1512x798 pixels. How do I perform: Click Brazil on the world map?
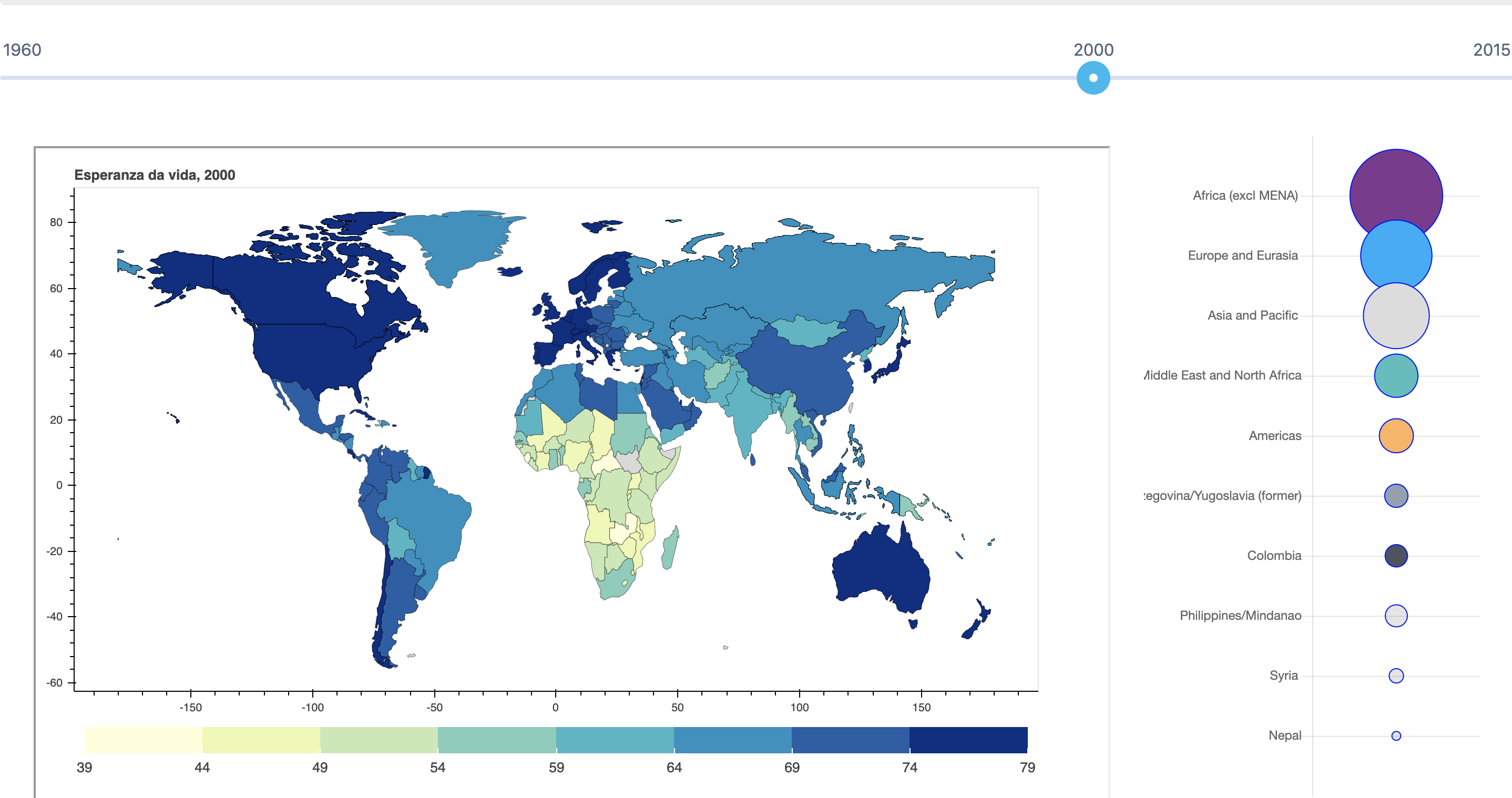[x=428, y=516]
